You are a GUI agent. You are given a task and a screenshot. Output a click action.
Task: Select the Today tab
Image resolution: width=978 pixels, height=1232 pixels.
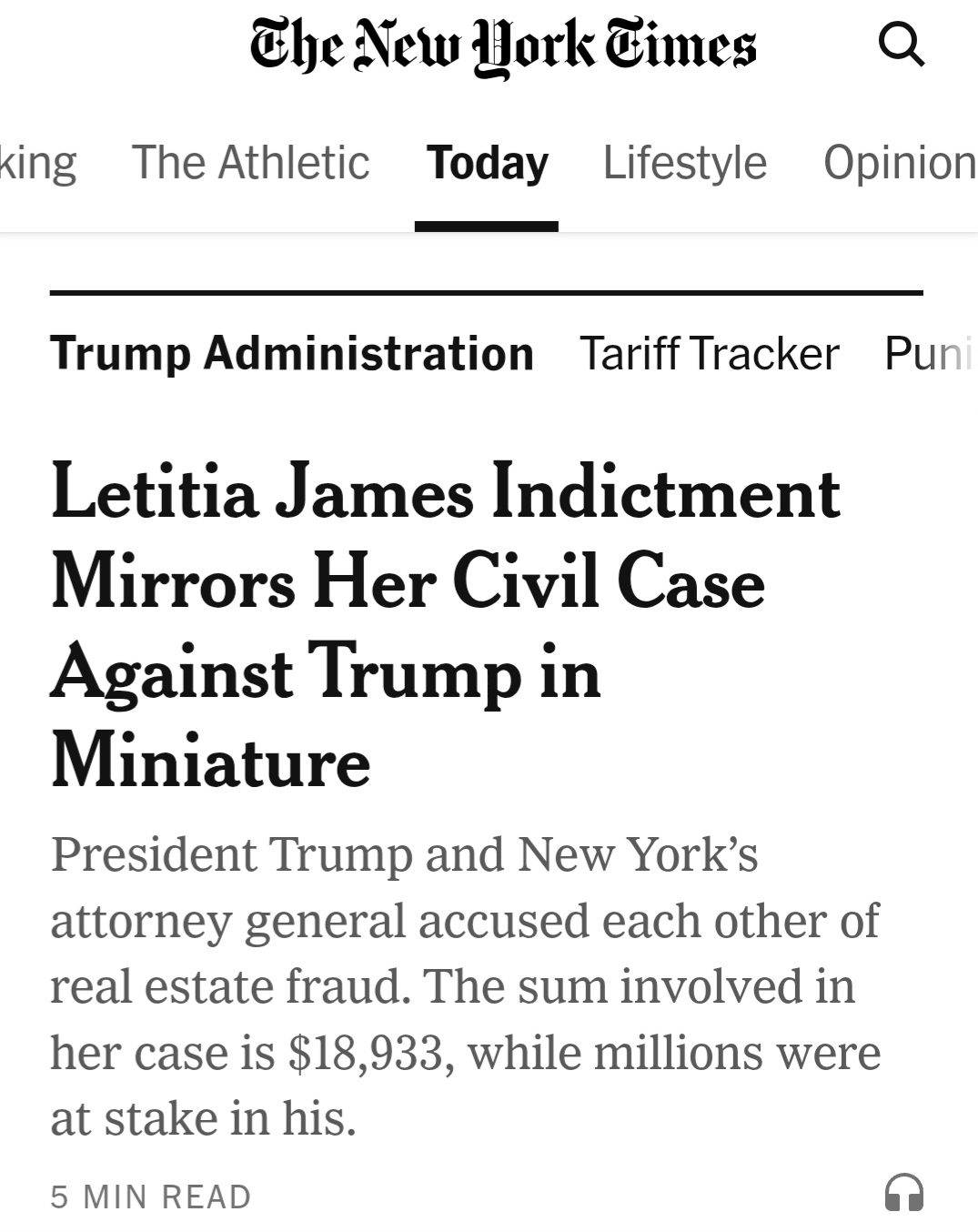point(488,163)
